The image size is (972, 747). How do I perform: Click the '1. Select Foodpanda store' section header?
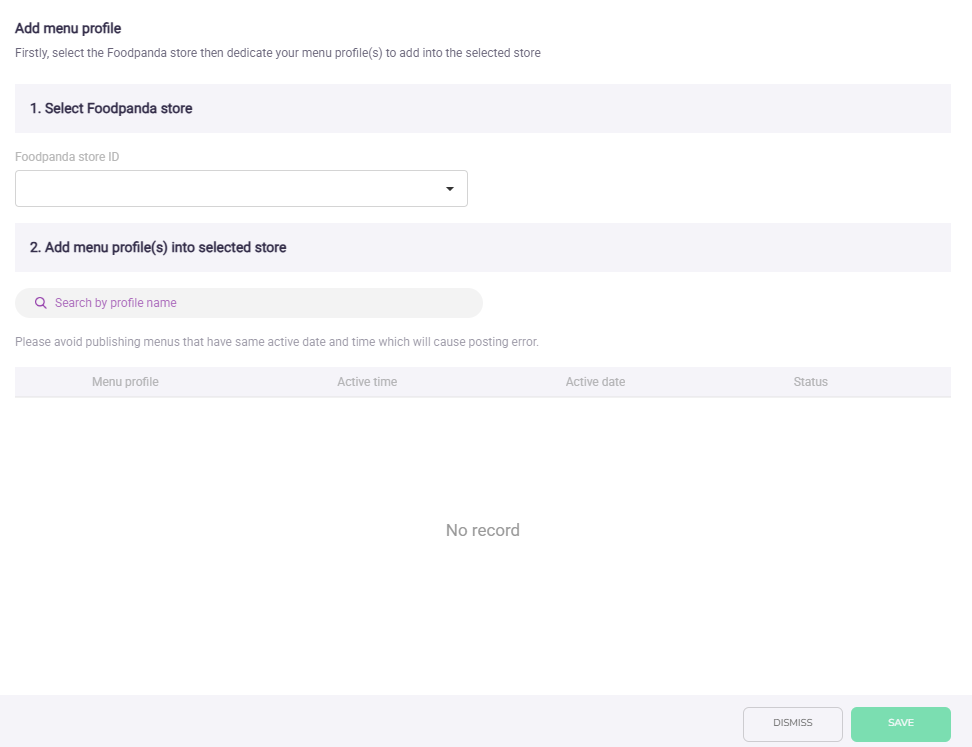click(x=111, y=108)
